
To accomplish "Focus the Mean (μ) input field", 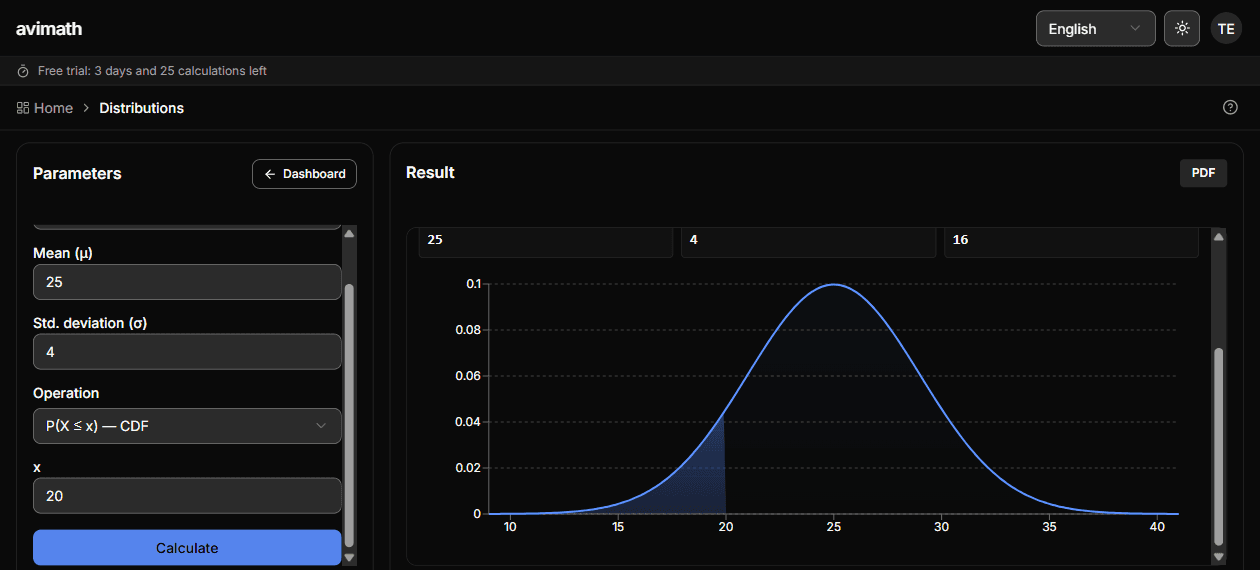I will tap(187, 282).
